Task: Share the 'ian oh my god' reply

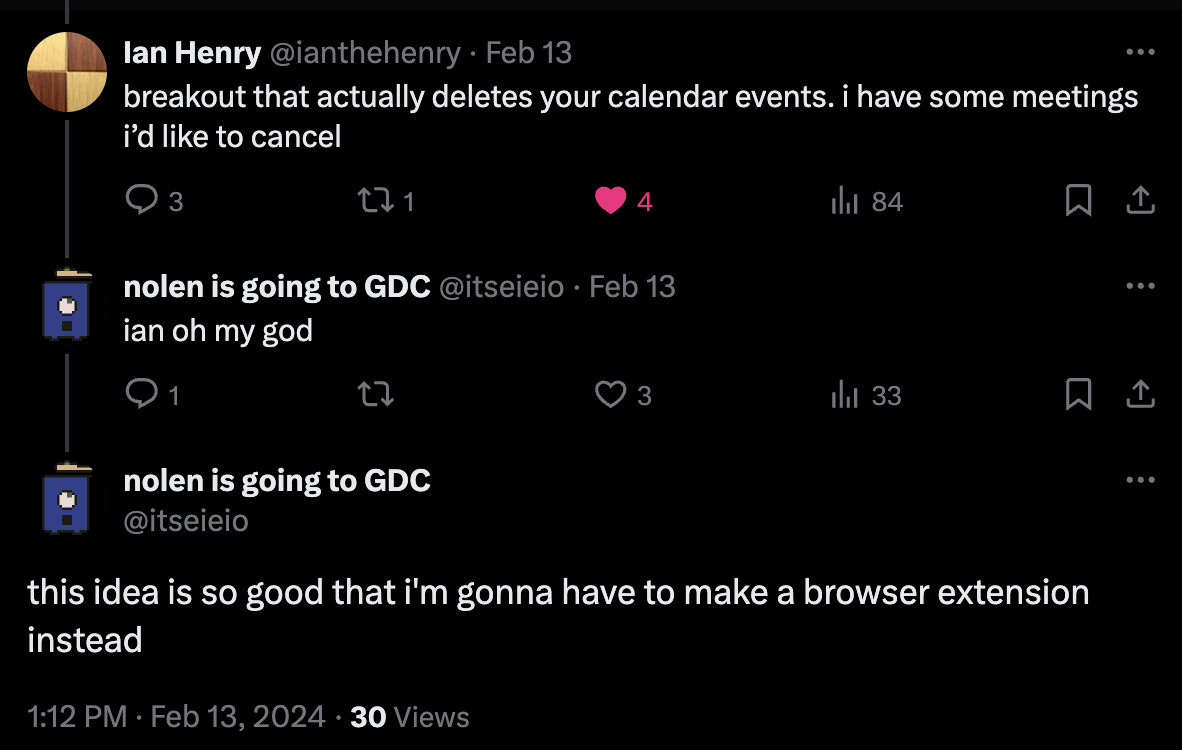Action: (1140, 395)
